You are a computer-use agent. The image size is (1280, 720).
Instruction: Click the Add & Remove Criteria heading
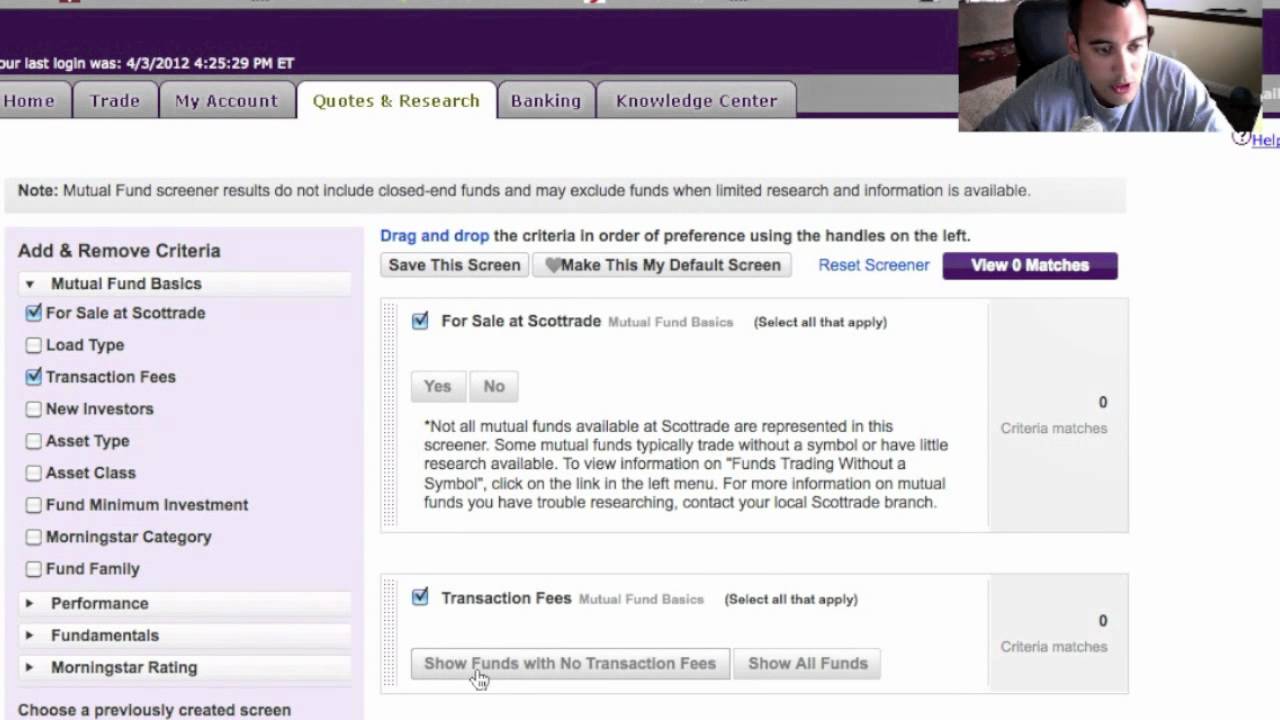(x=119, y=251)
